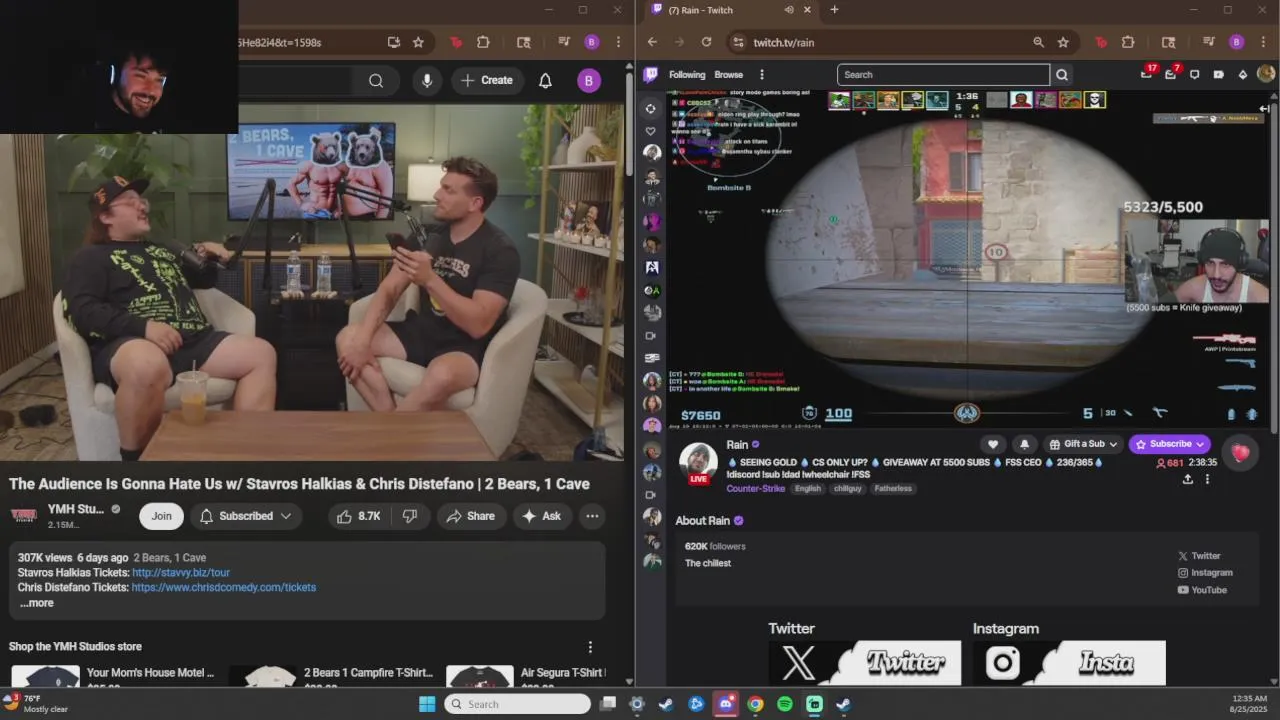The width and height of the screenshot is (1280, 720).
Task: Open the Instagram link in About Rain
Action: point(1205,573)
